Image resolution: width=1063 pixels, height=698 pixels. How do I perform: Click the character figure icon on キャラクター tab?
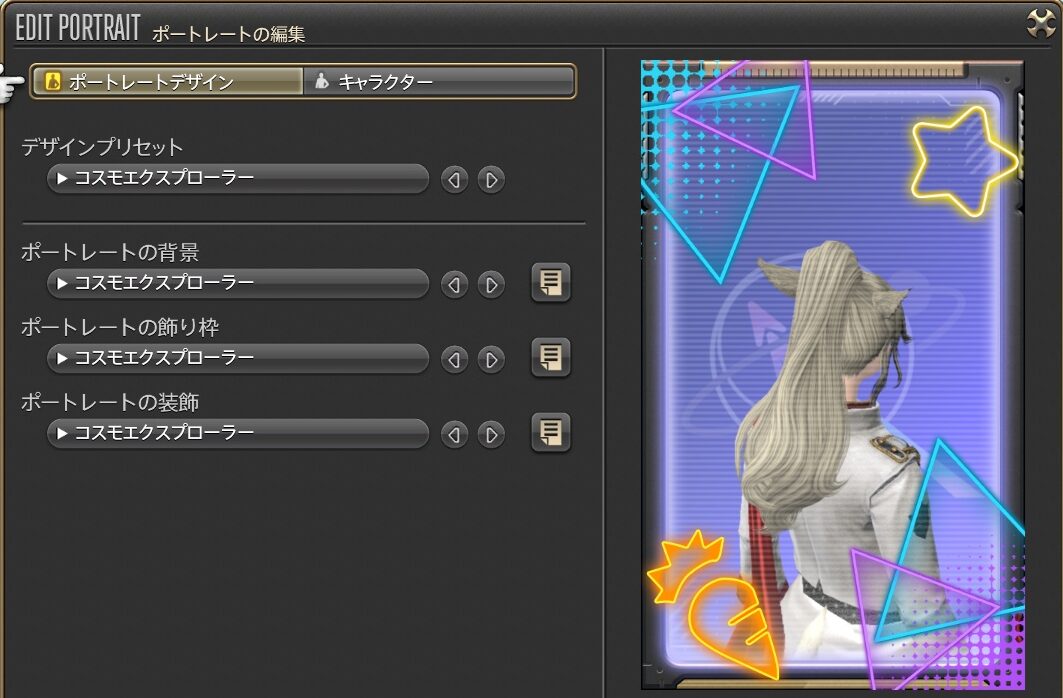322,82
